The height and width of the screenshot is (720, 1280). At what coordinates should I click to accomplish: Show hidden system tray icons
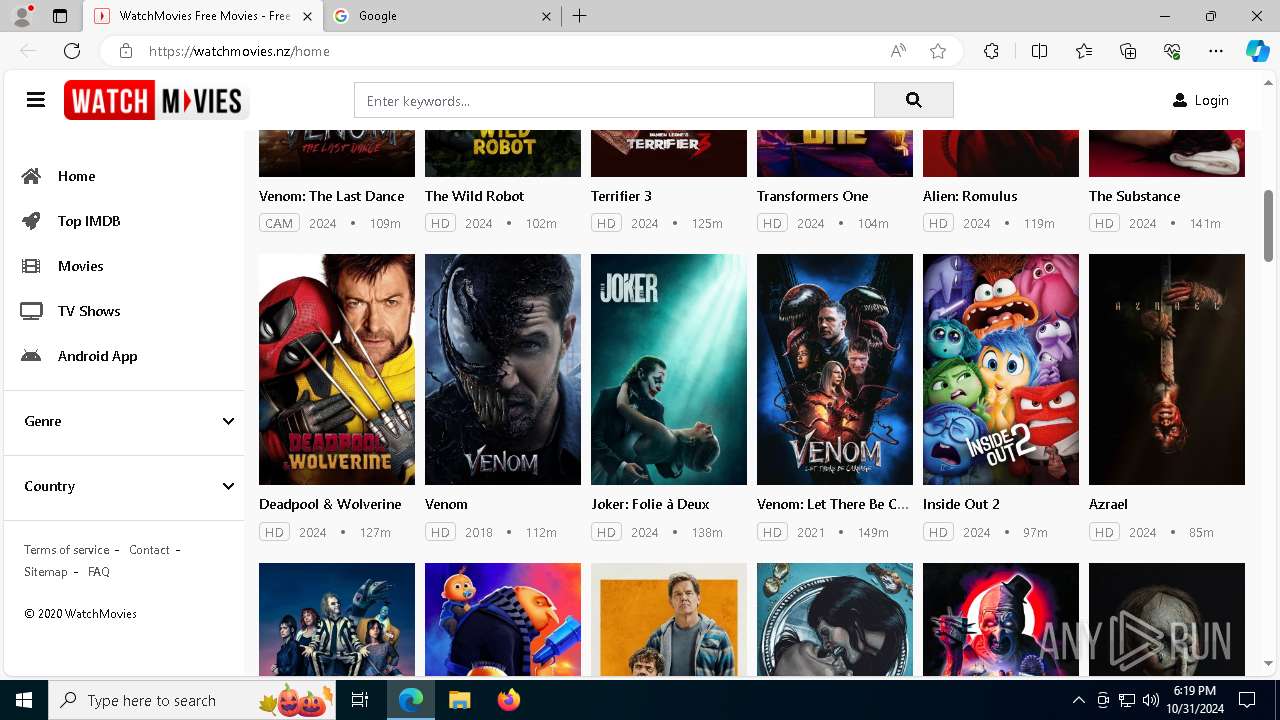tap(1078, 700)
